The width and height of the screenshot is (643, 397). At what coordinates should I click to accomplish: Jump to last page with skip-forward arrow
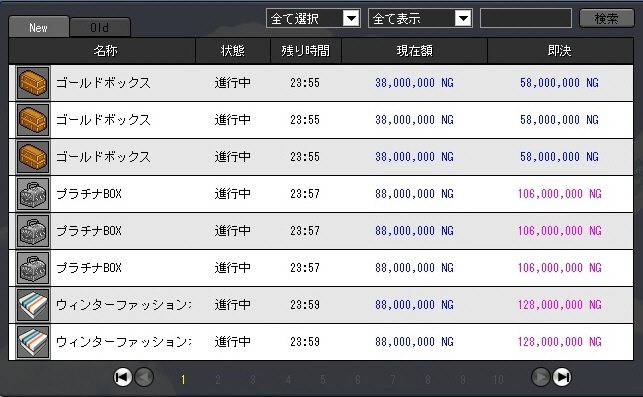pos(562,377)
